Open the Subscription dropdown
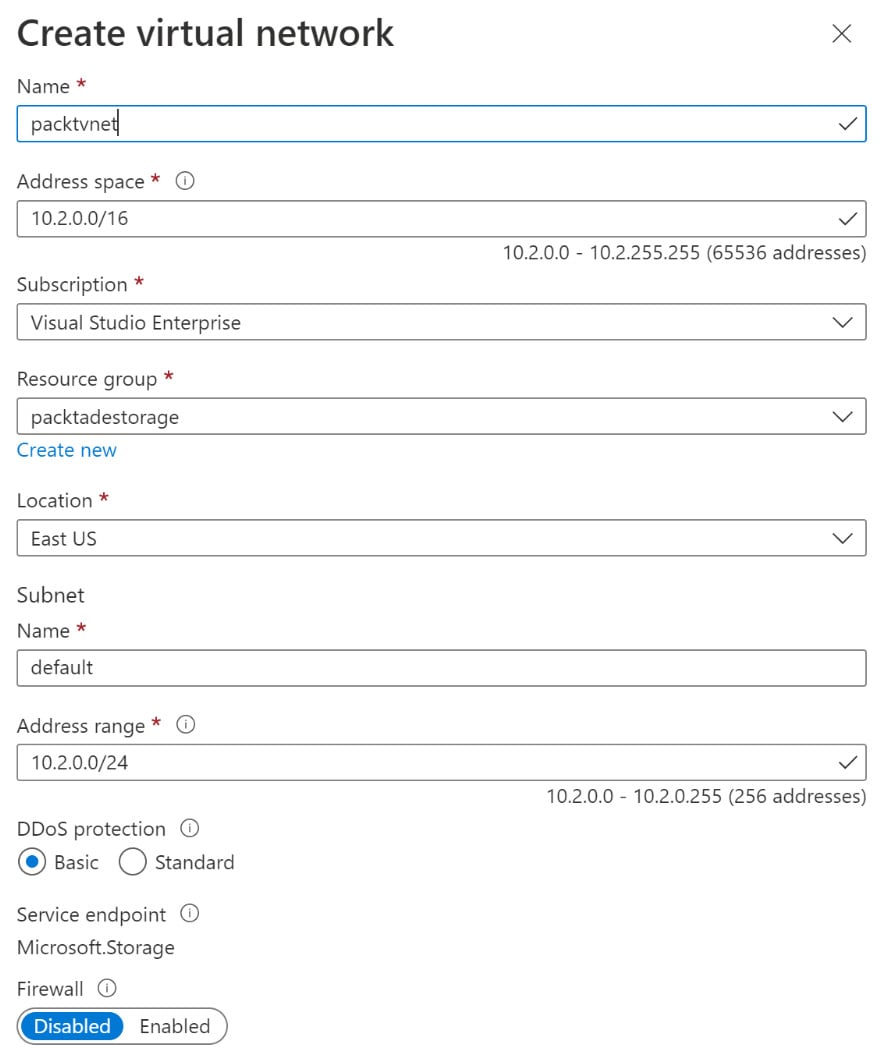The height and width of the screenshot is (1060, 882). tap(441, 323)
